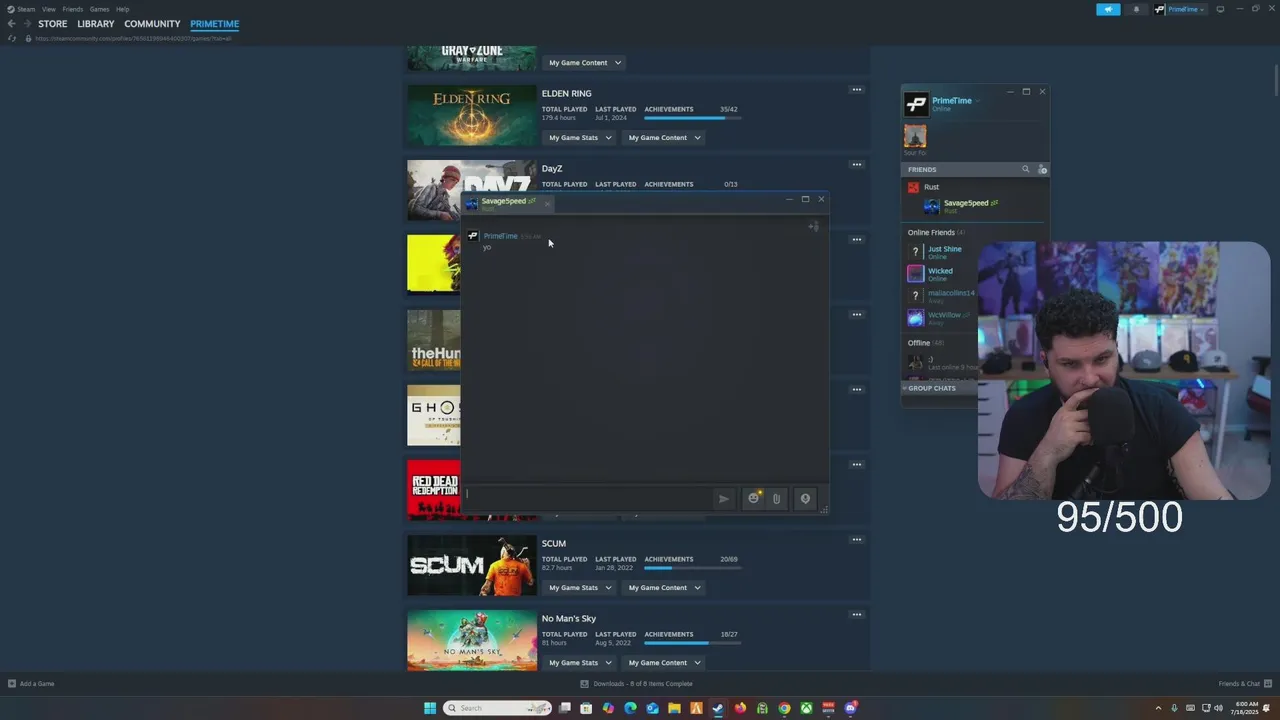The height and width of the screenshot is (720, 1280).
Task: Go forward with the Steam forward arrow
Action: click(x=27, y=24)
